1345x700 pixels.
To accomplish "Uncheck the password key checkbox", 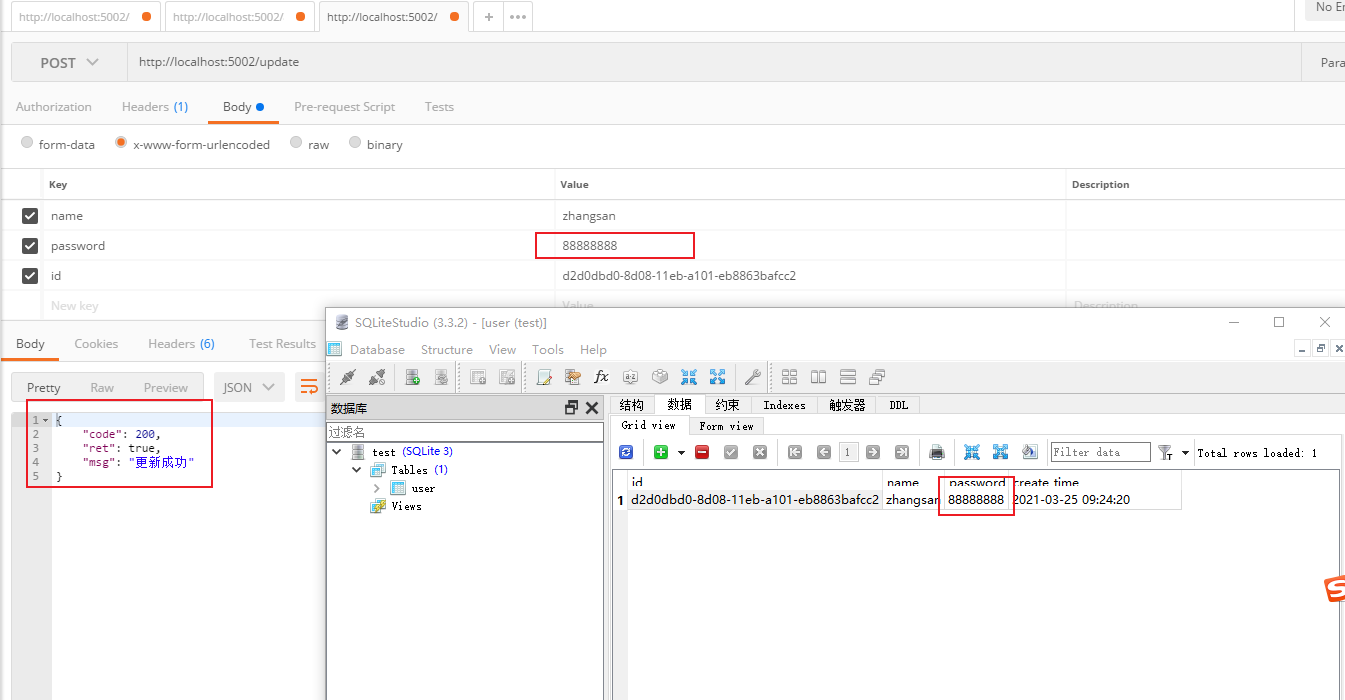I will [x=30, y=246].
